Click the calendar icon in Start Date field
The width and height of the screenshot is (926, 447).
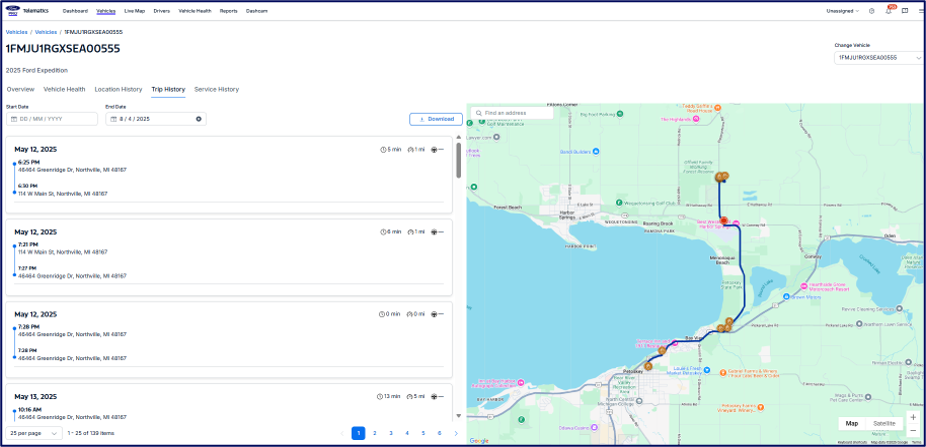[x=14, y=119]
